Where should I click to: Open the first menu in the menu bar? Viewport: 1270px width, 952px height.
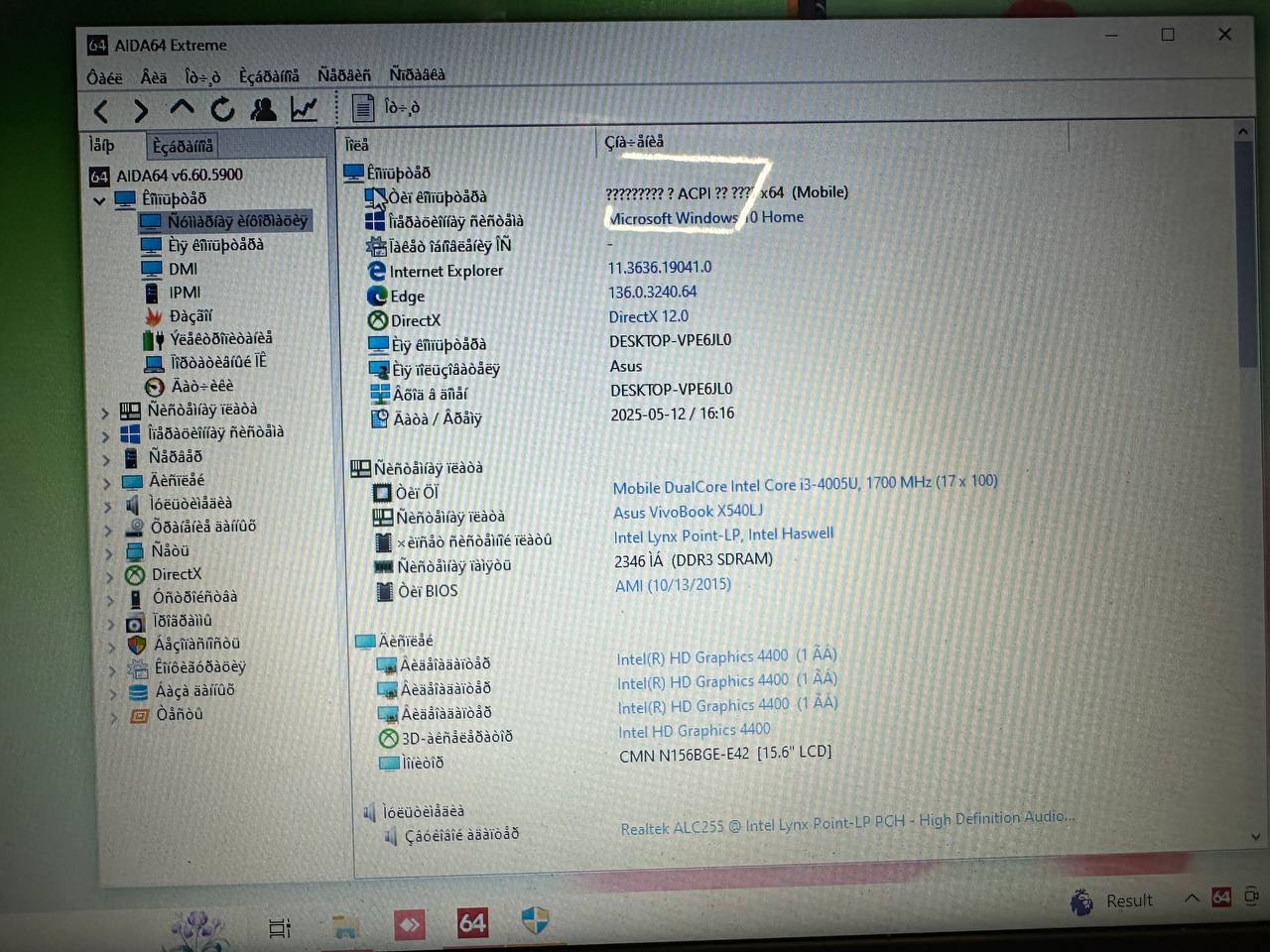pyautogui.click(x=104, y=77)
